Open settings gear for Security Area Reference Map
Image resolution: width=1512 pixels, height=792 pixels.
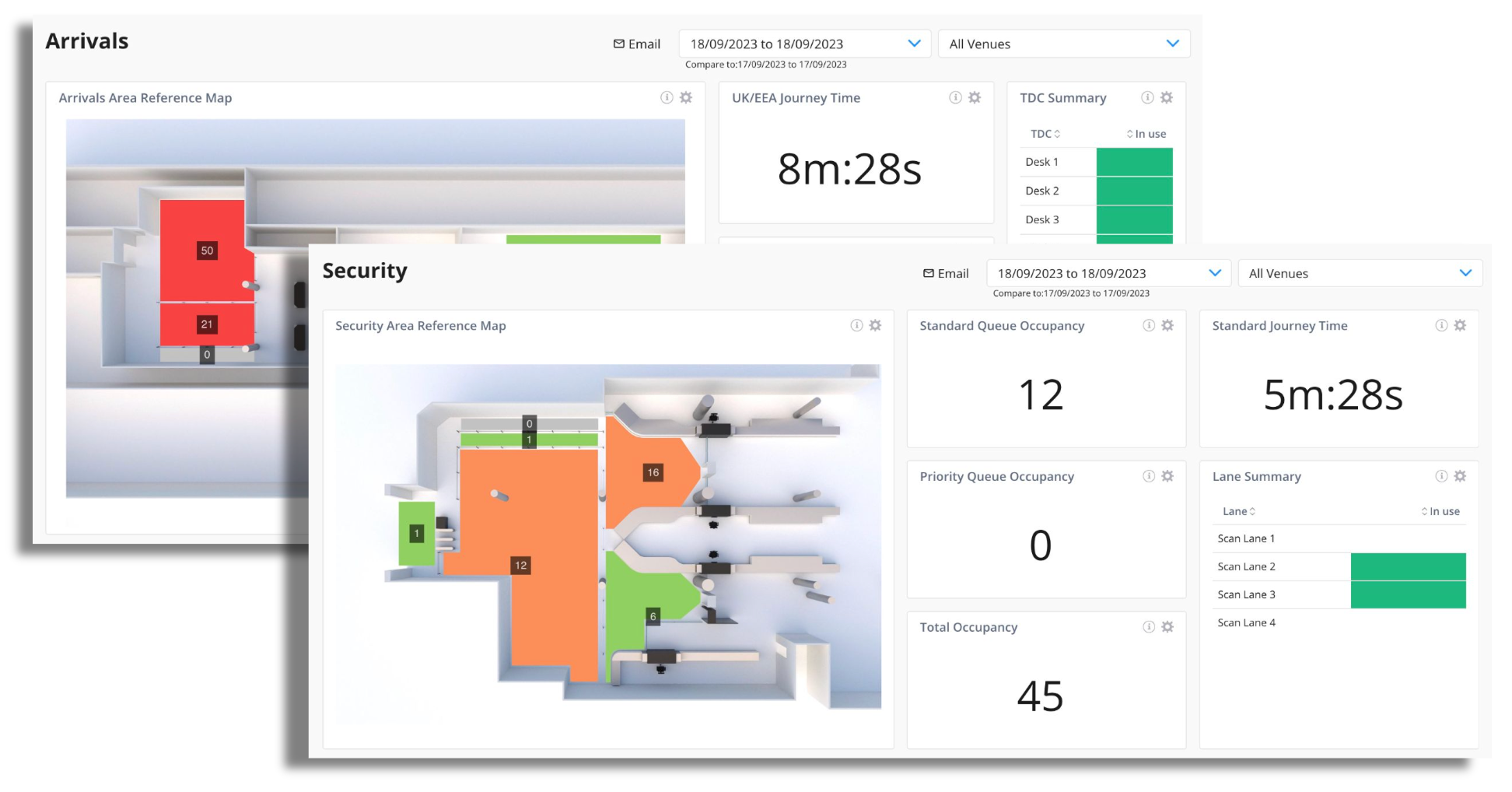tap(875, 325)
